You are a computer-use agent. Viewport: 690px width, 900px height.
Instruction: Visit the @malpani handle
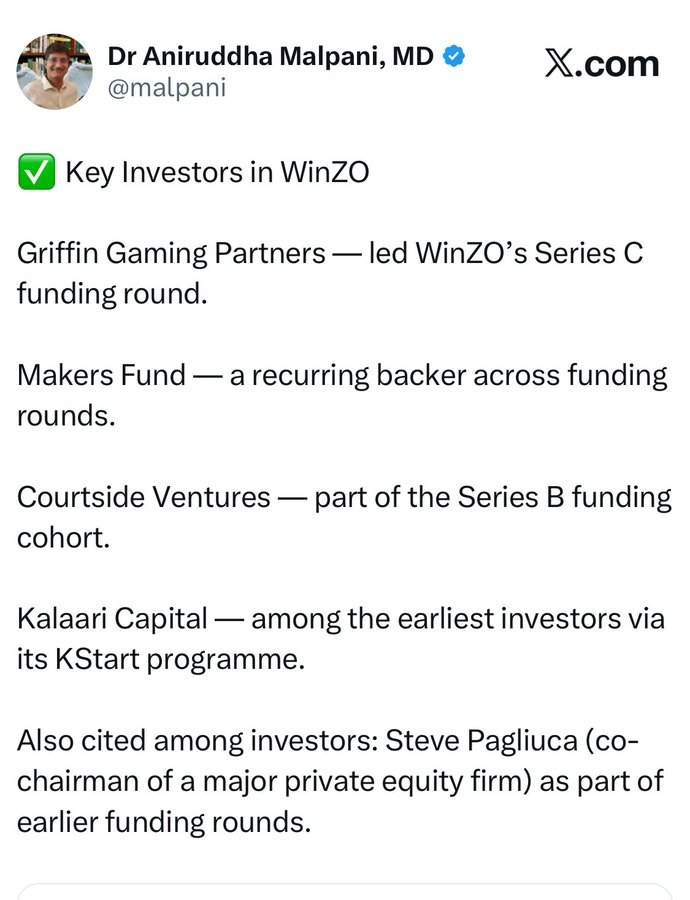pos(166,88)
